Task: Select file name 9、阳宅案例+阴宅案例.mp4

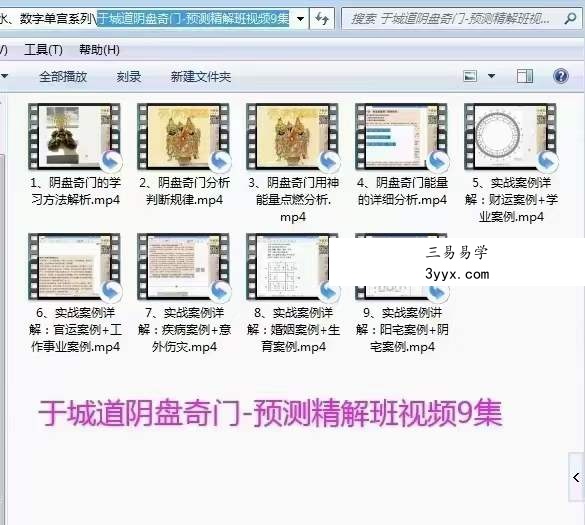Action: pos(402,330)
